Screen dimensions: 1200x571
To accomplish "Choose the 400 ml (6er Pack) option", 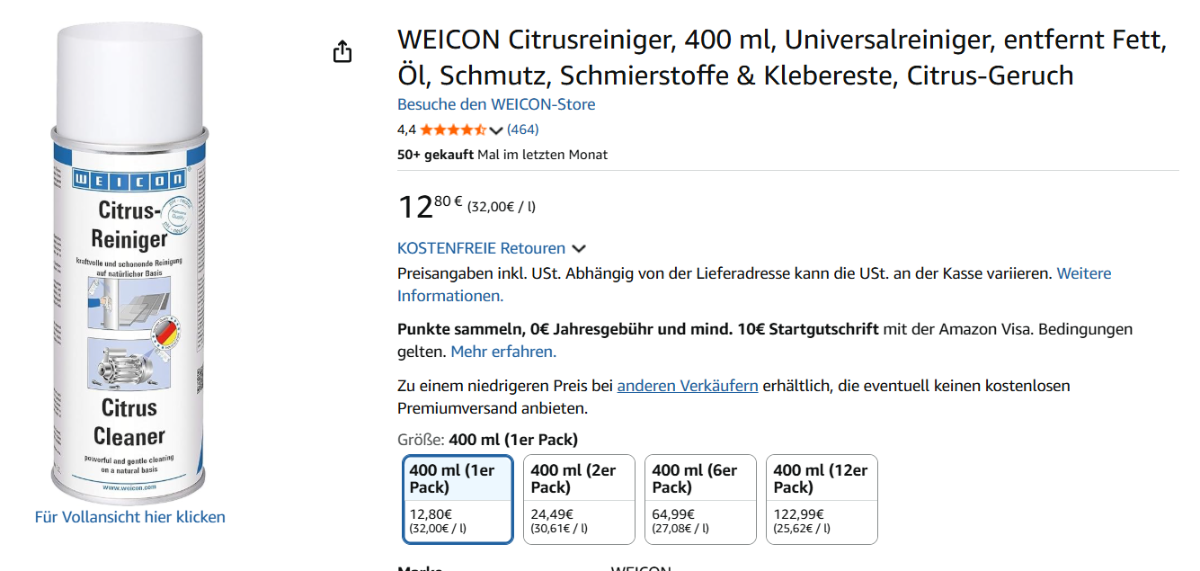I will 700,499.
